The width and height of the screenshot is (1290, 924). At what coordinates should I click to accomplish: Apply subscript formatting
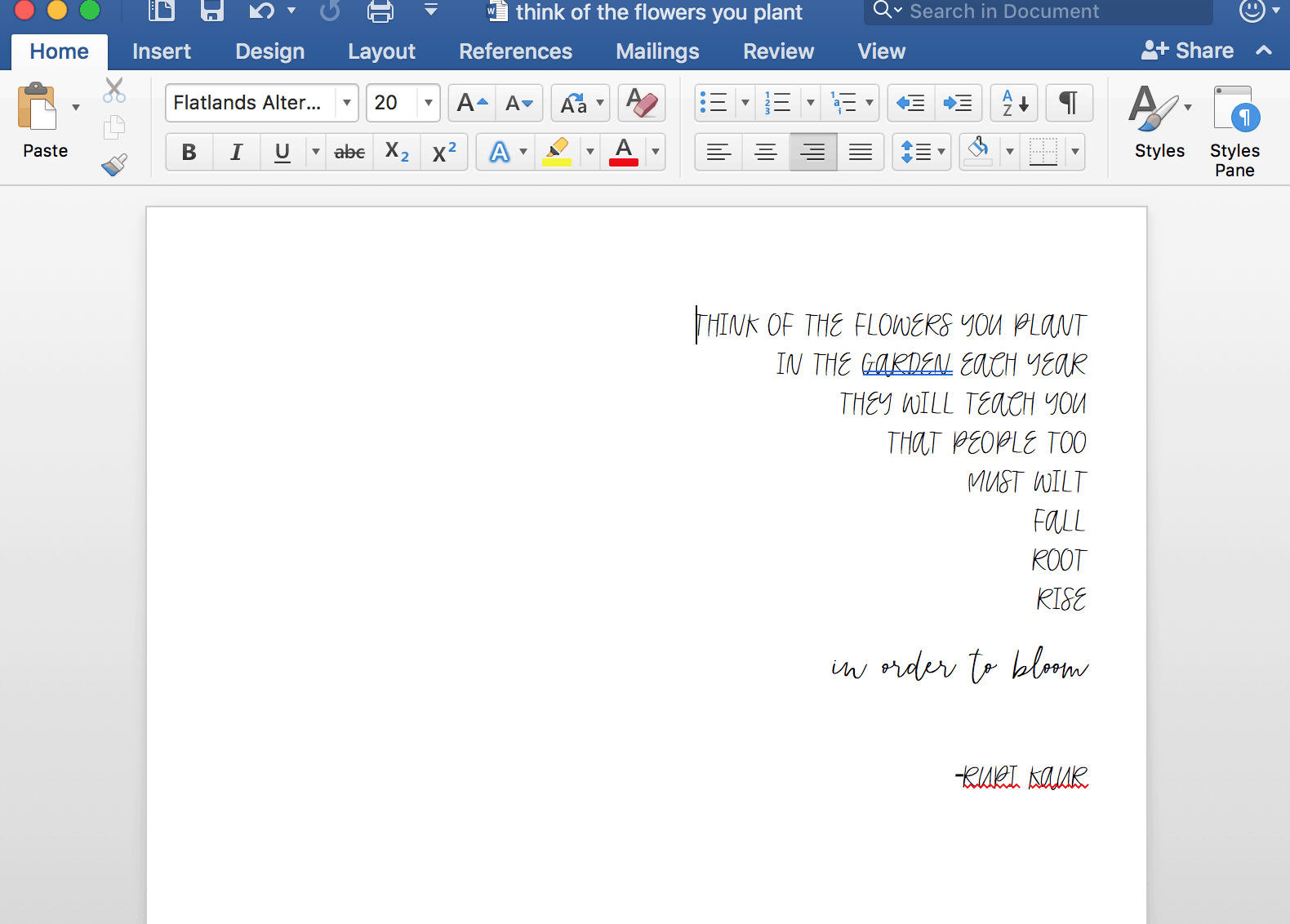pyautogui.click(x=397, y=152)
